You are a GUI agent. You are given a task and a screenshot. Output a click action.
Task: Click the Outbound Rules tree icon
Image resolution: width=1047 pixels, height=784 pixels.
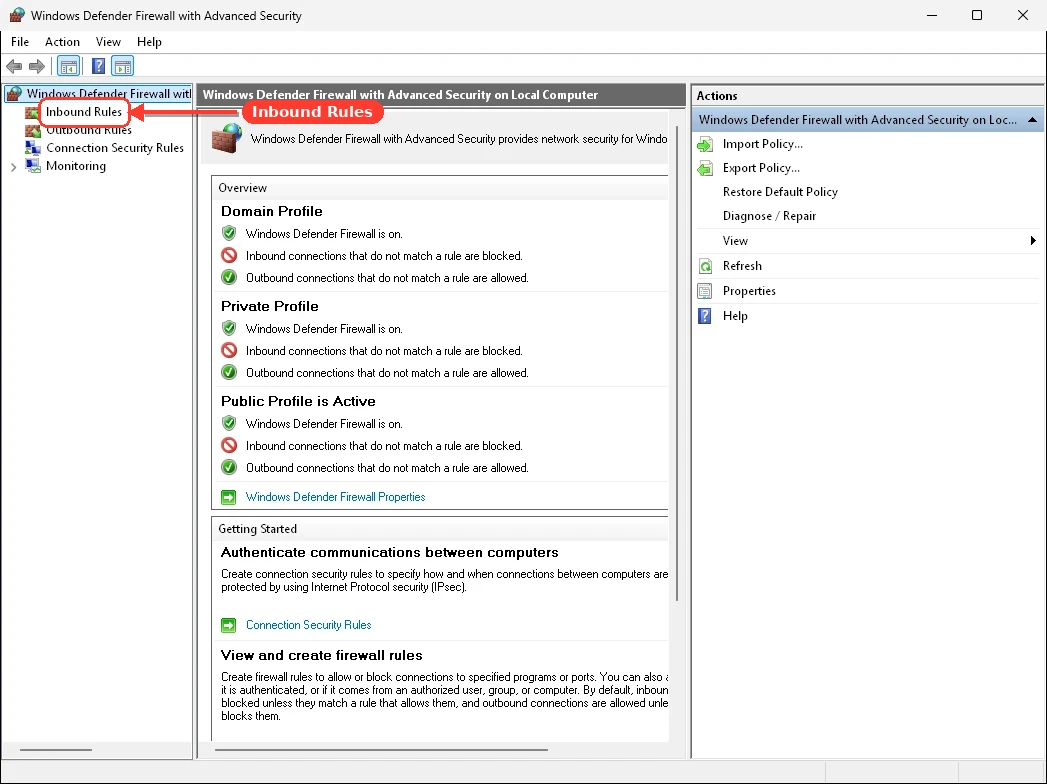coord(33,130)
